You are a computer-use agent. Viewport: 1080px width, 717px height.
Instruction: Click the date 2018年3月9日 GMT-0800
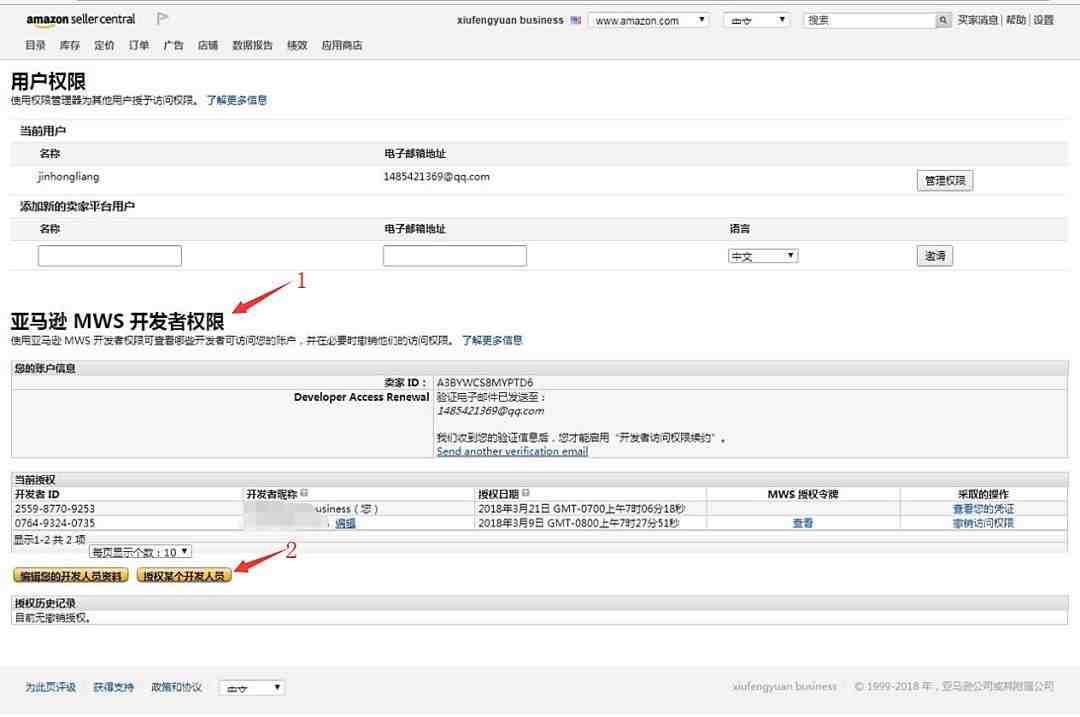click(579, 523)
